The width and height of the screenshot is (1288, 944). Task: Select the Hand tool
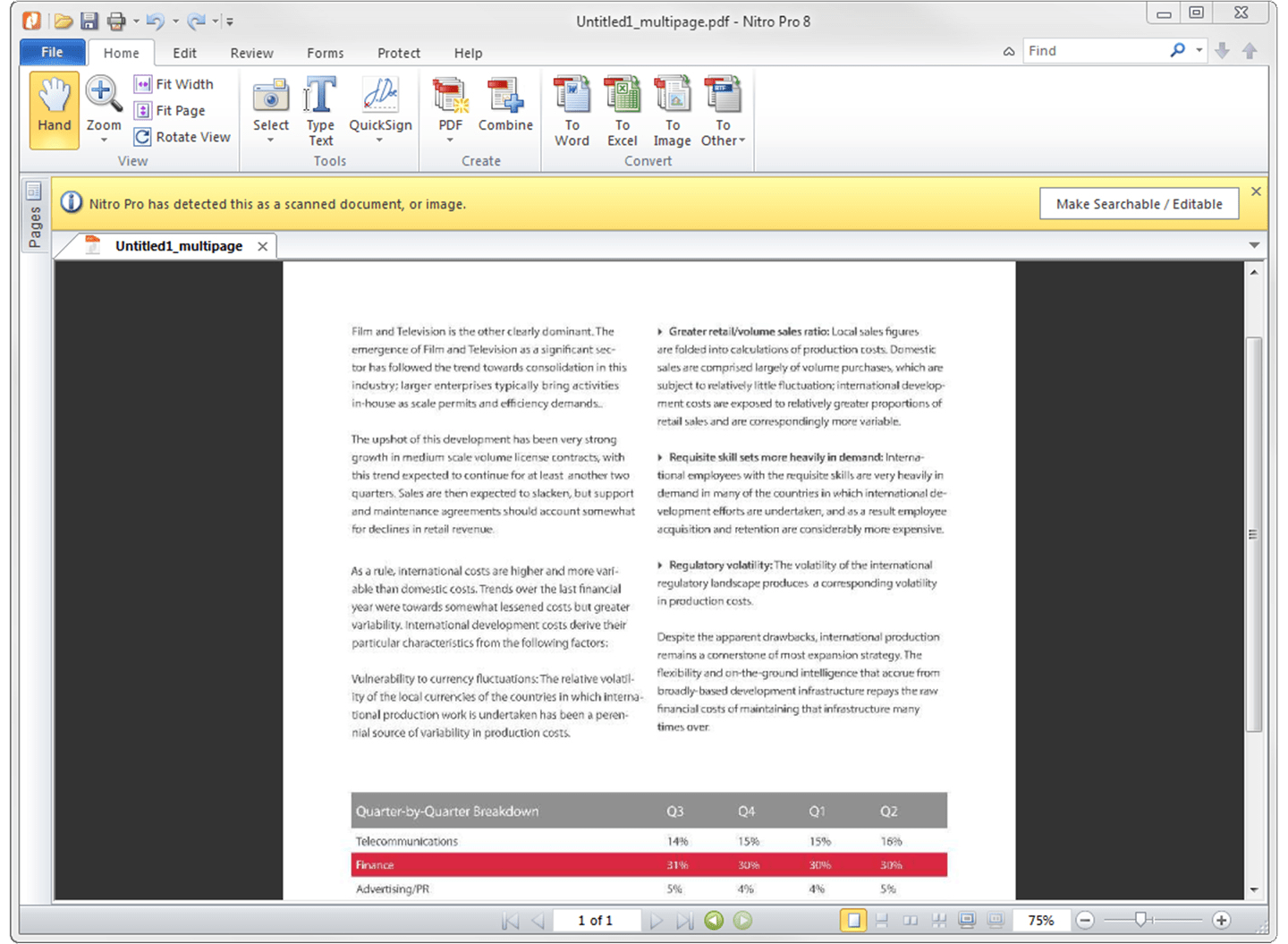[x=53, y=107]
